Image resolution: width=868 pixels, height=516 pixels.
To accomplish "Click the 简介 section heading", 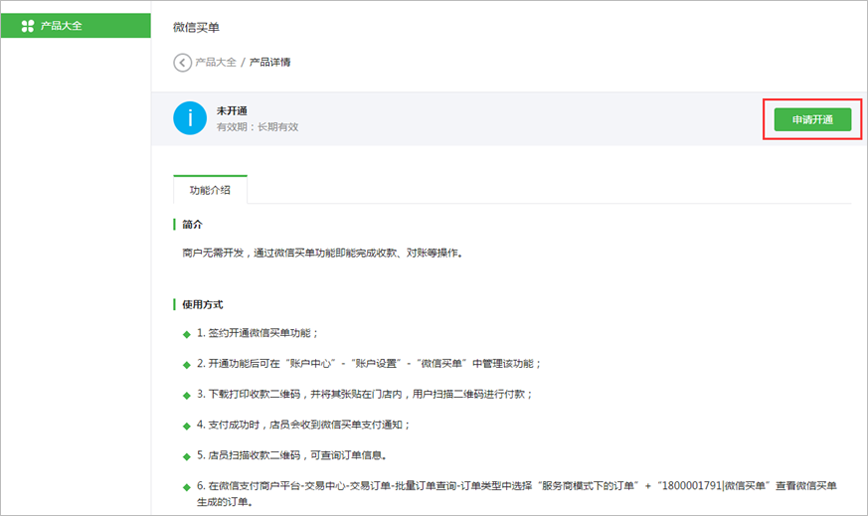I will pos(192,224).
